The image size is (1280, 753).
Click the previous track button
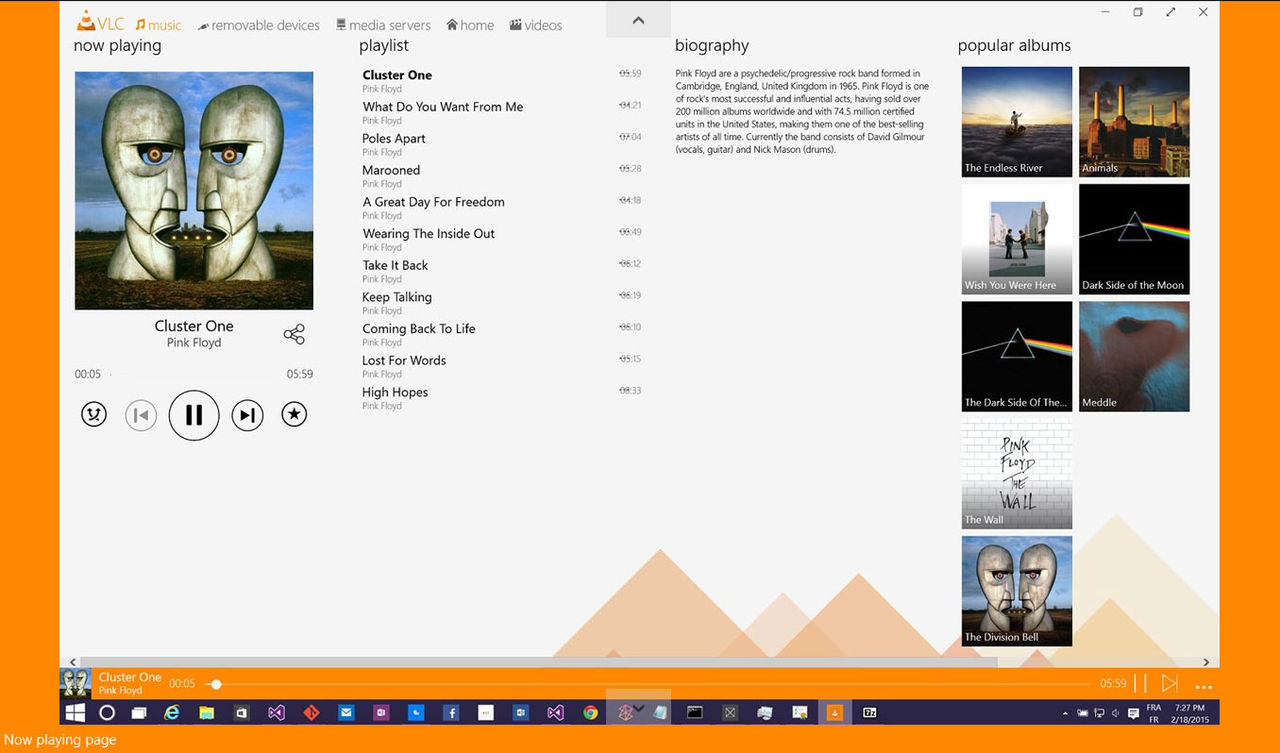point(140,414)
